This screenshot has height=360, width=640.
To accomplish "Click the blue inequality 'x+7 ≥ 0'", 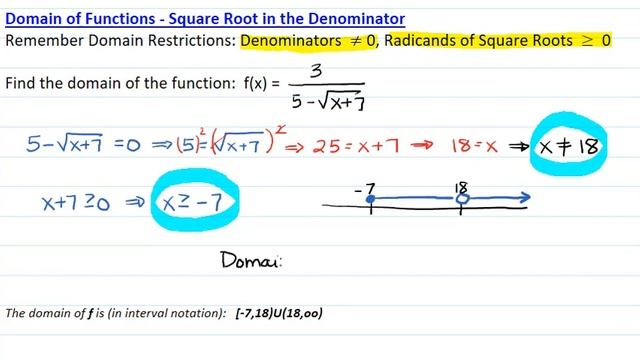I will (76, 202).
